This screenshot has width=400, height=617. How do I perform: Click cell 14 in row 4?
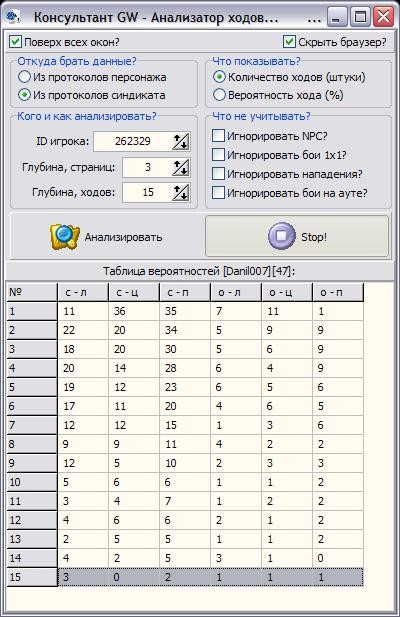click(x=134, y=368)
